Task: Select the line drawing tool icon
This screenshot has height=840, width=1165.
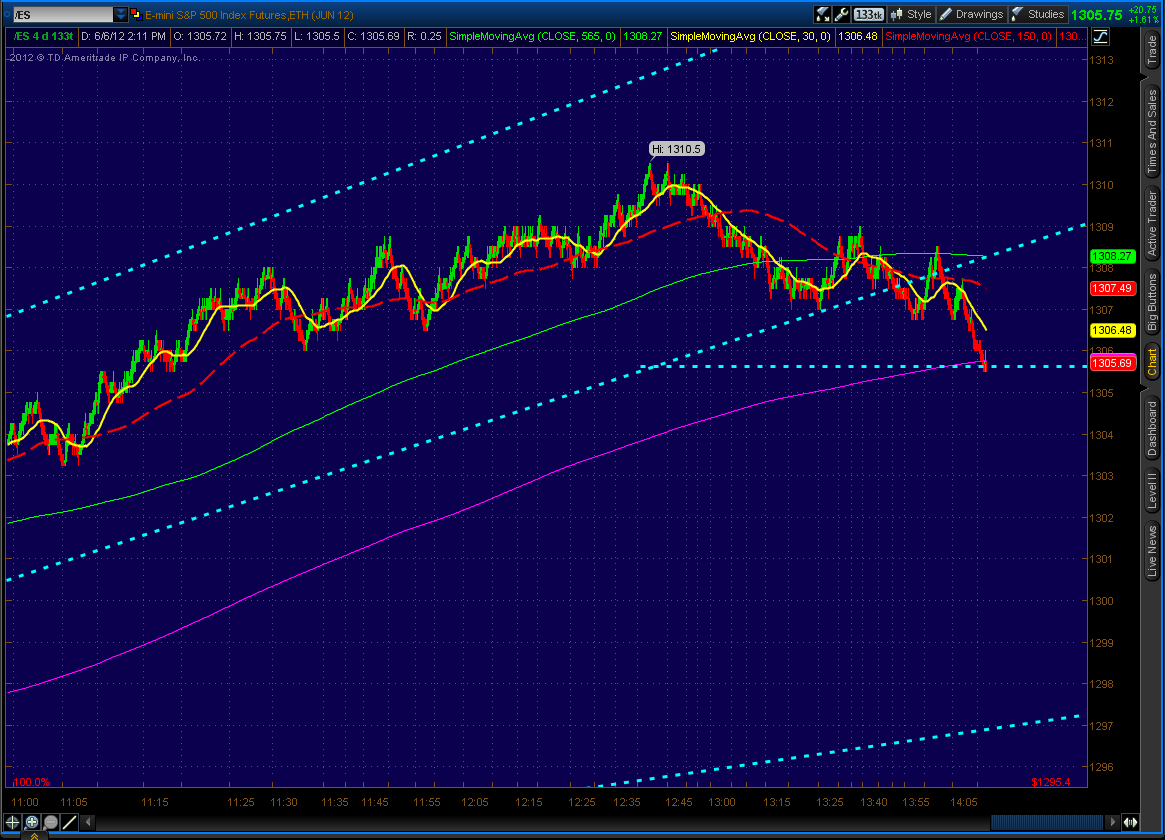Action: click(70, 822)
